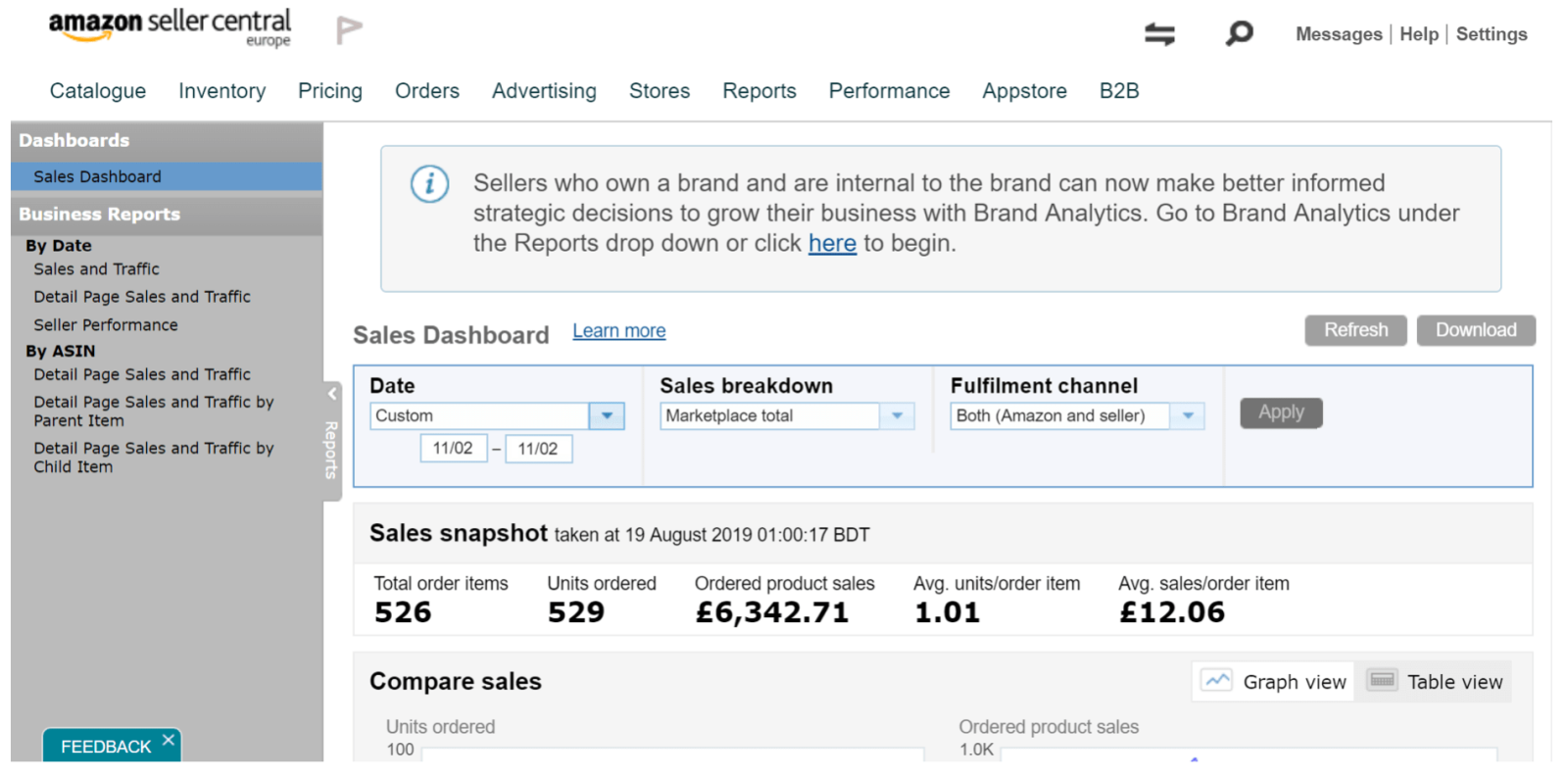Image resolution: width=1568 pixels, height=779 pixels.
Task: Open the Help link
Action: pos(1419,34)
